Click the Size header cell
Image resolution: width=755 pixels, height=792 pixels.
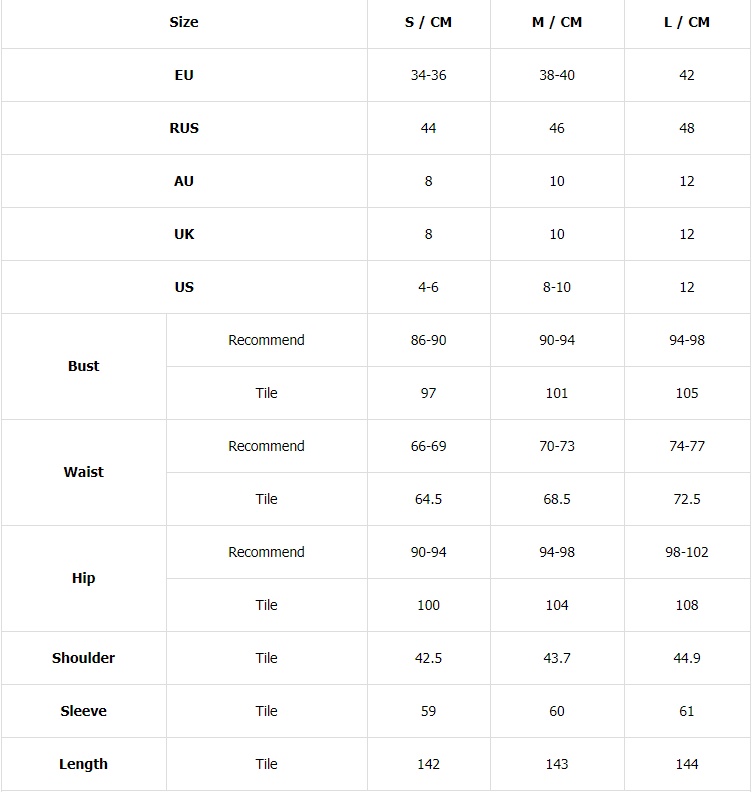(x=184, y=22)
